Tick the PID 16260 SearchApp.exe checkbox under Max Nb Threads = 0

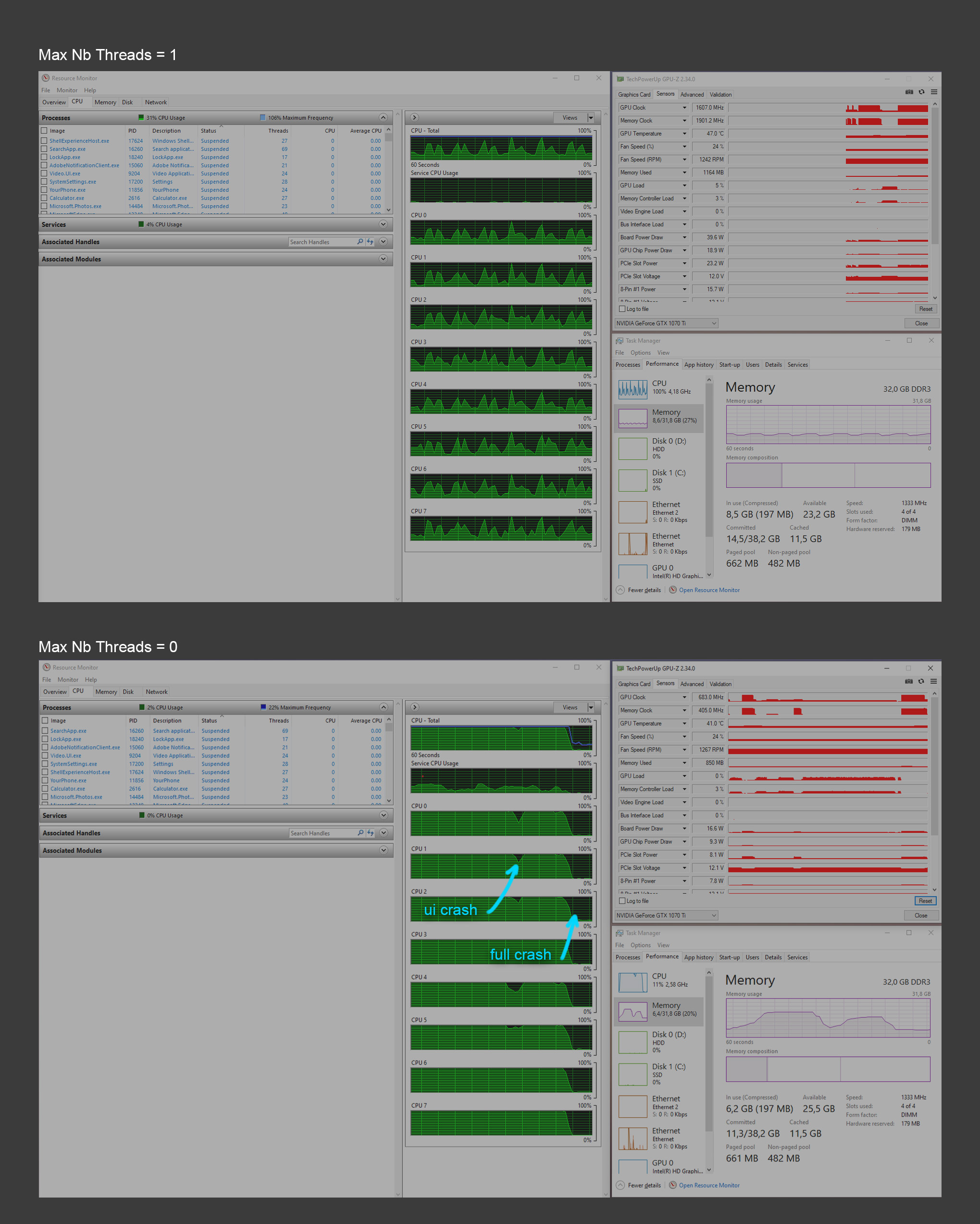pyautogui.click(x=45, y=730)
